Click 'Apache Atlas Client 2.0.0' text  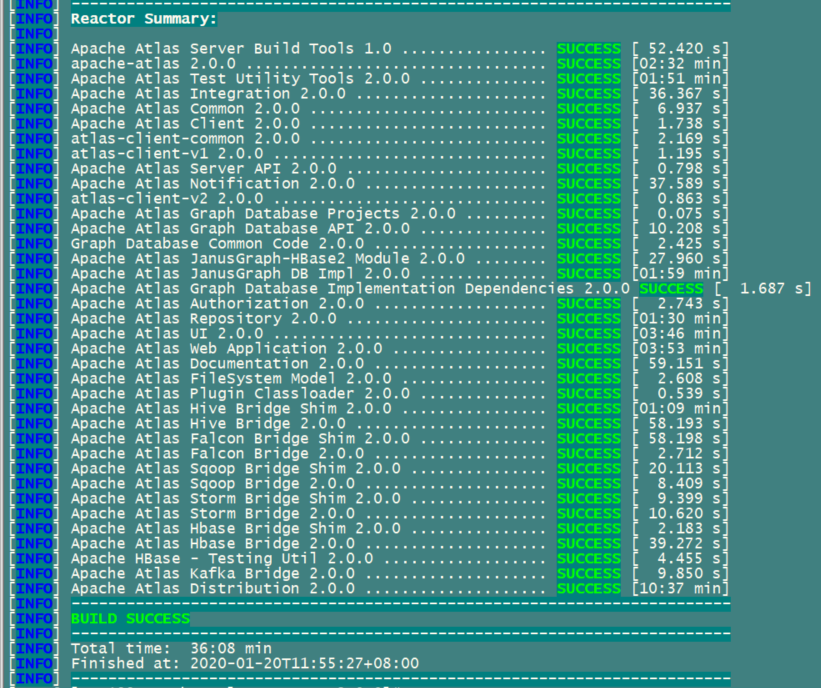click(x=185, y=124)
